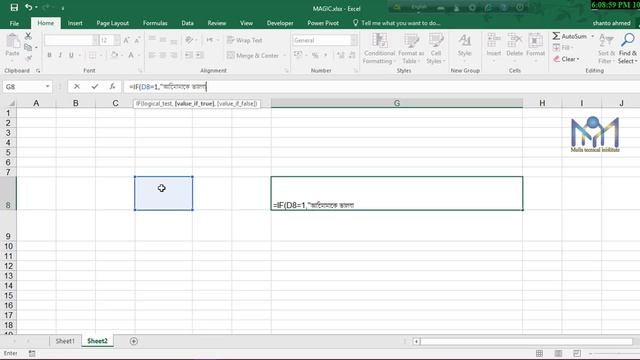This screenshot has width=640, height=360.
Task: Toggle Wrap Text
Action: (244, 40)
